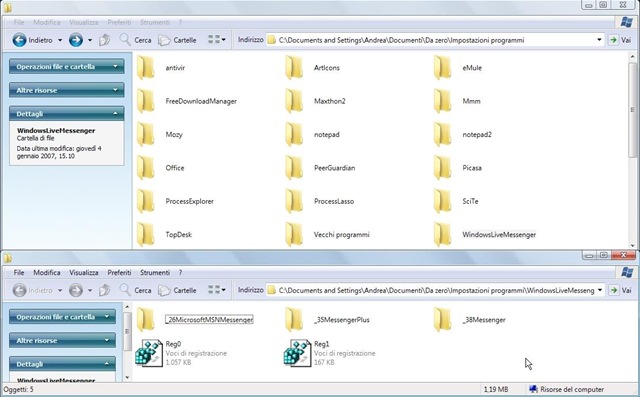Open Preferiti menu in bottom window
This screenshot has height=397, width=640.
119,273
